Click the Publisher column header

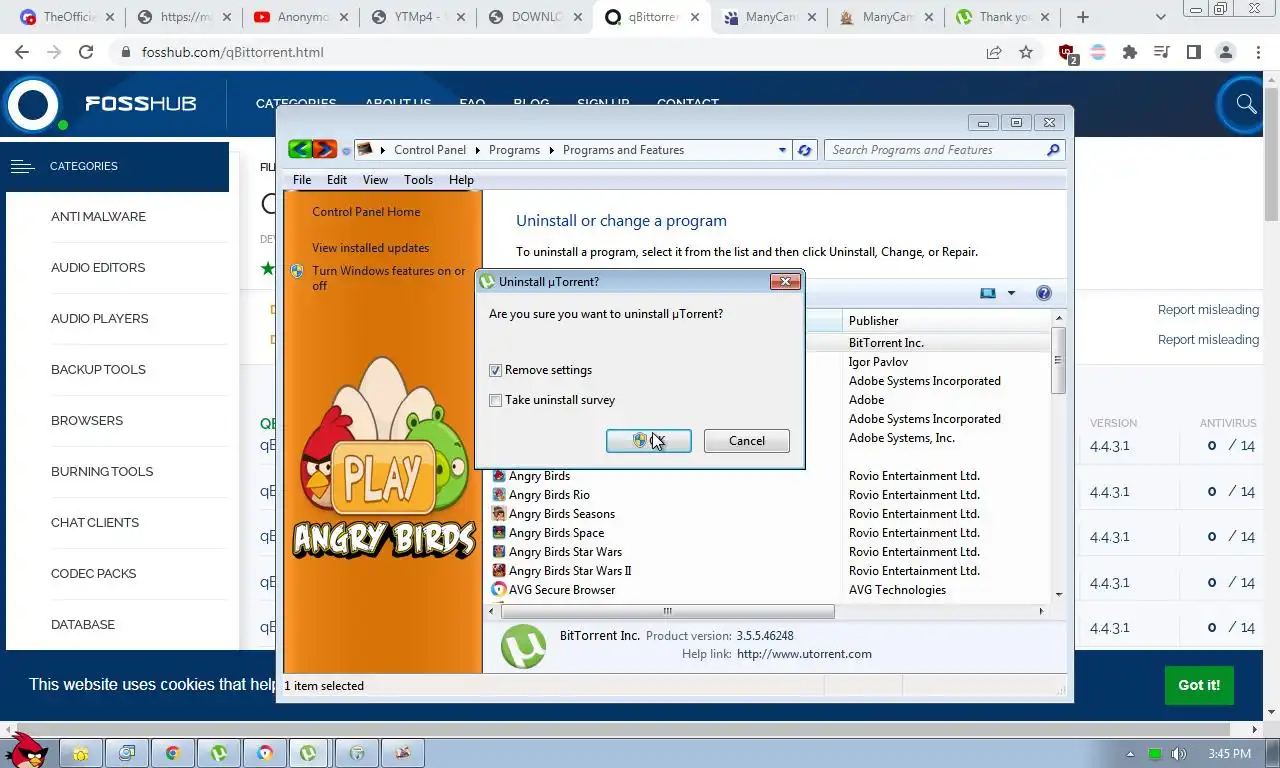[946, 321]
